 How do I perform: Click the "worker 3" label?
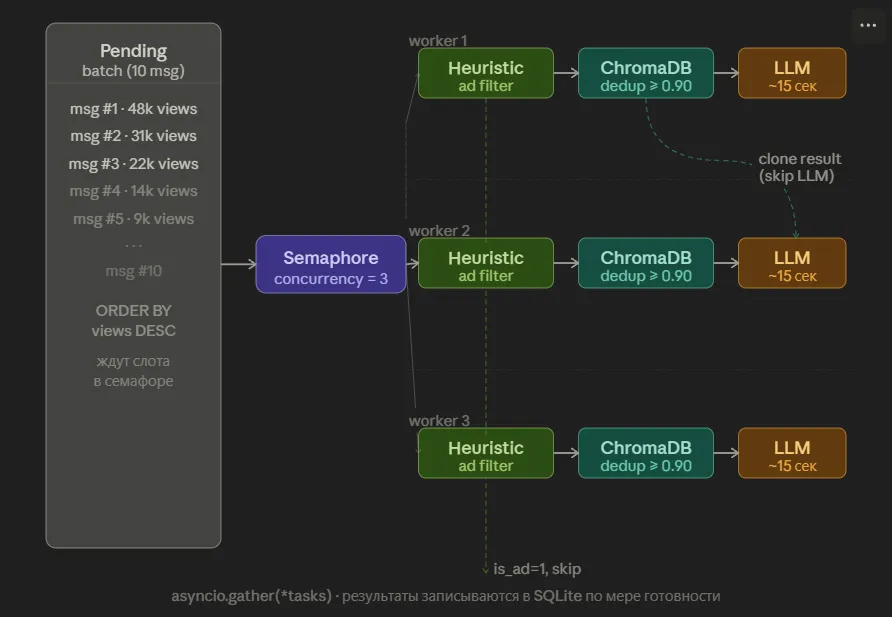439,421
